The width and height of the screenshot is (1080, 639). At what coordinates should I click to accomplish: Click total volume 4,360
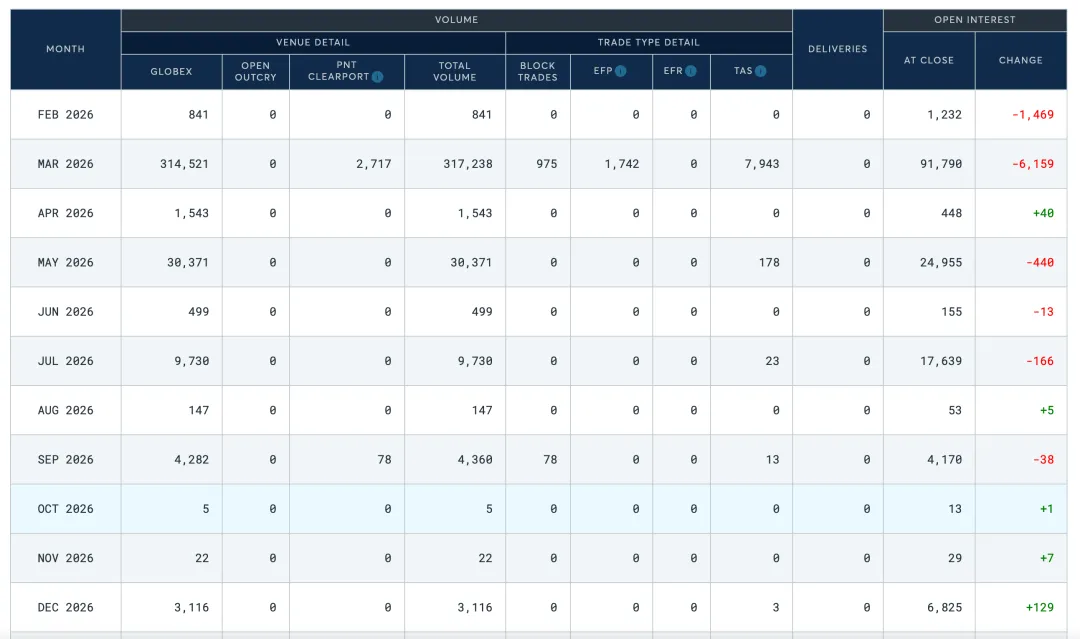(475, 459)
